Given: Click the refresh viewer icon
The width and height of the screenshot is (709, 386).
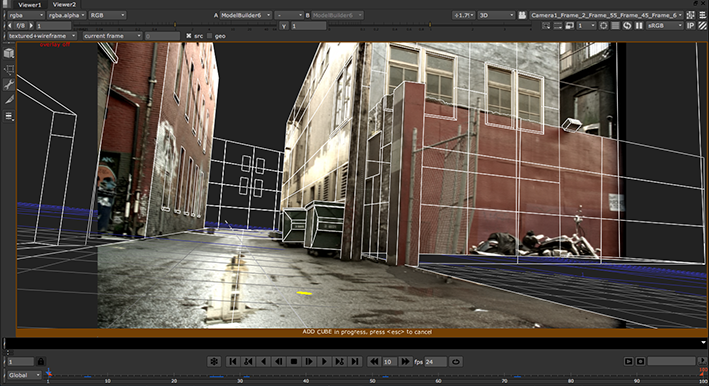Looking at the screenshot, I should coord(627,26).
